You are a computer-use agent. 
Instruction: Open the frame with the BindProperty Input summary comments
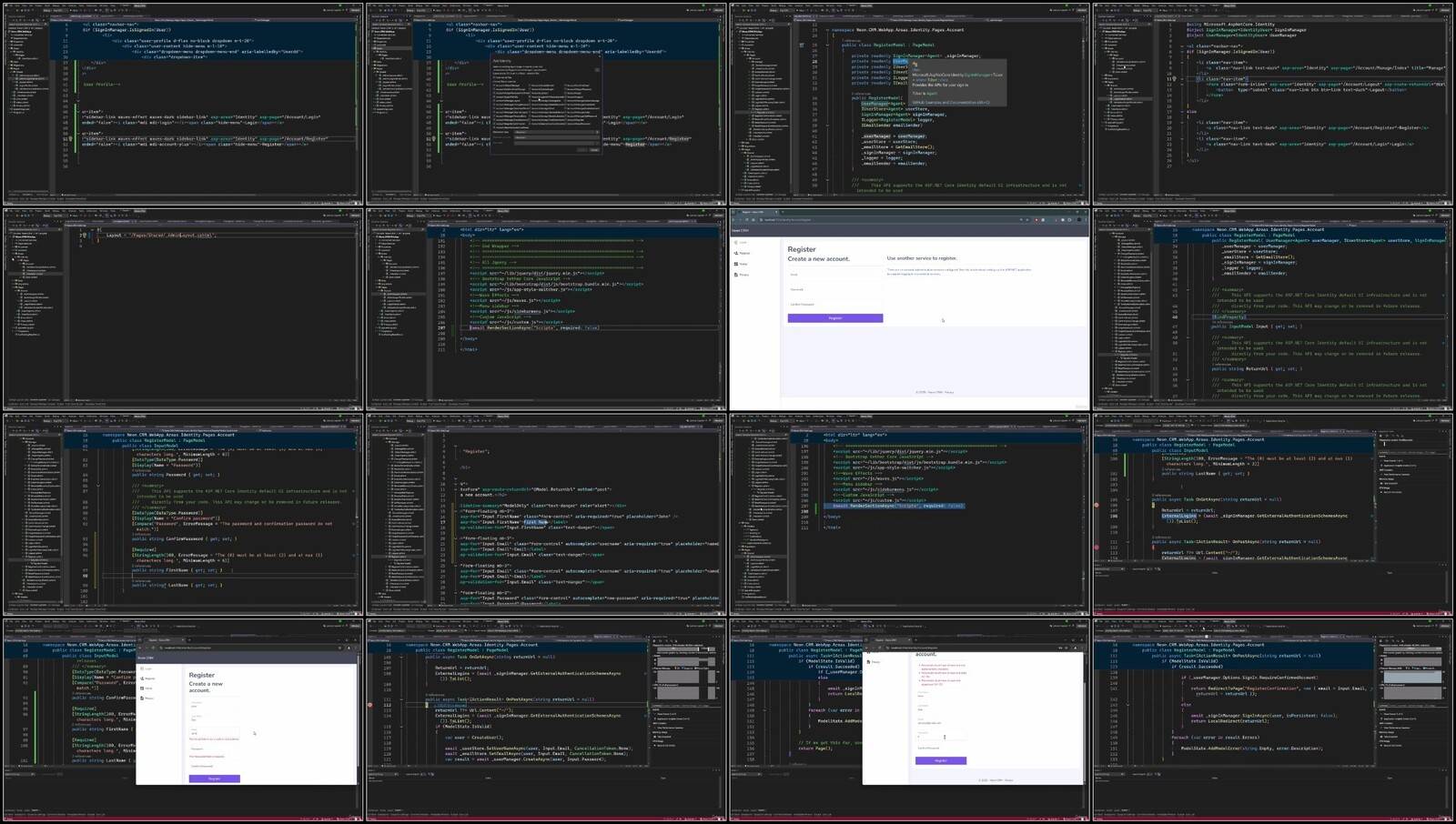1273,309
